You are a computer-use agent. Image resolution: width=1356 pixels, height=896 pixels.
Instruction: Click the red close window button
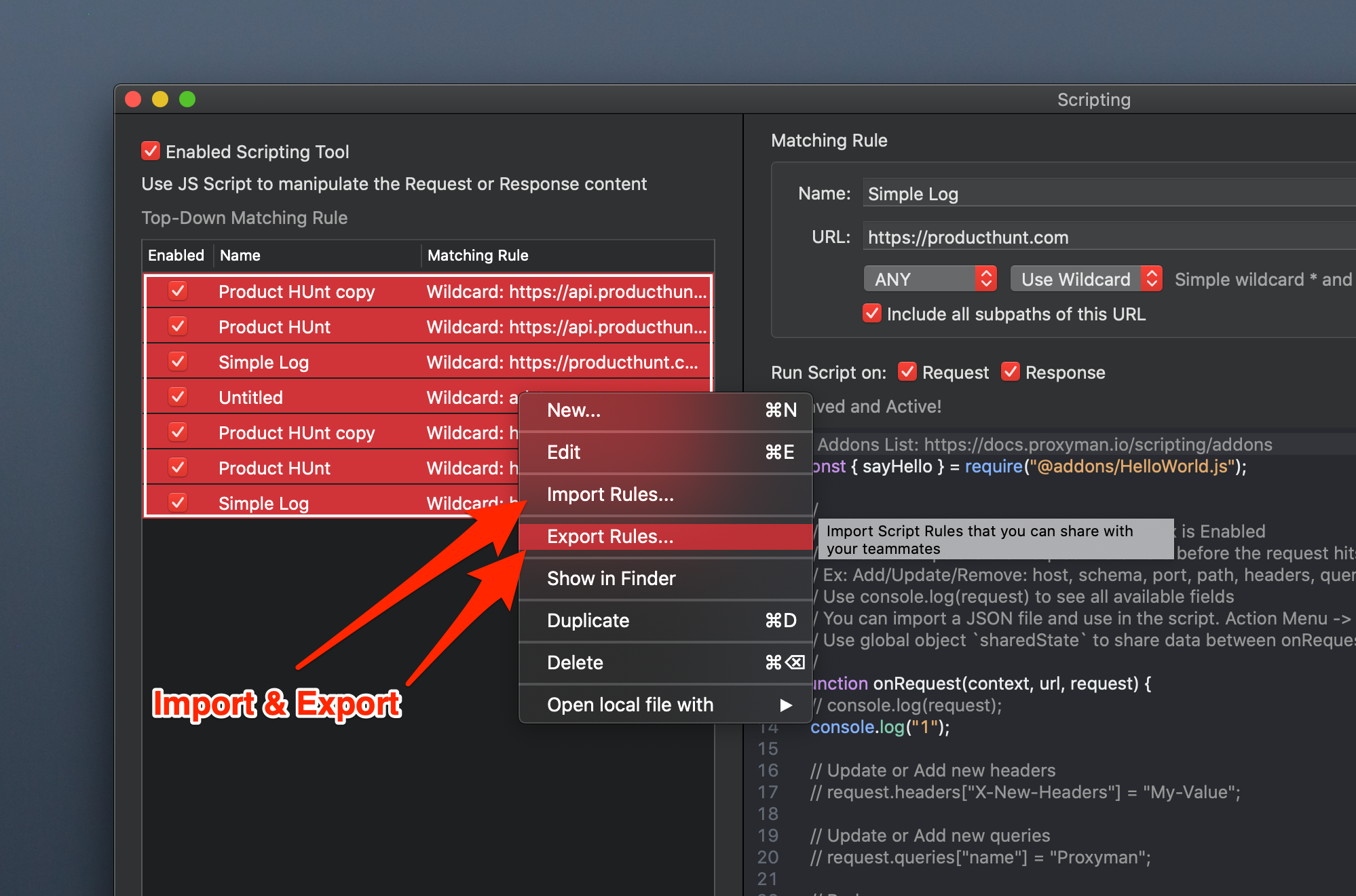pyautogui.click(x=134, y=100)
